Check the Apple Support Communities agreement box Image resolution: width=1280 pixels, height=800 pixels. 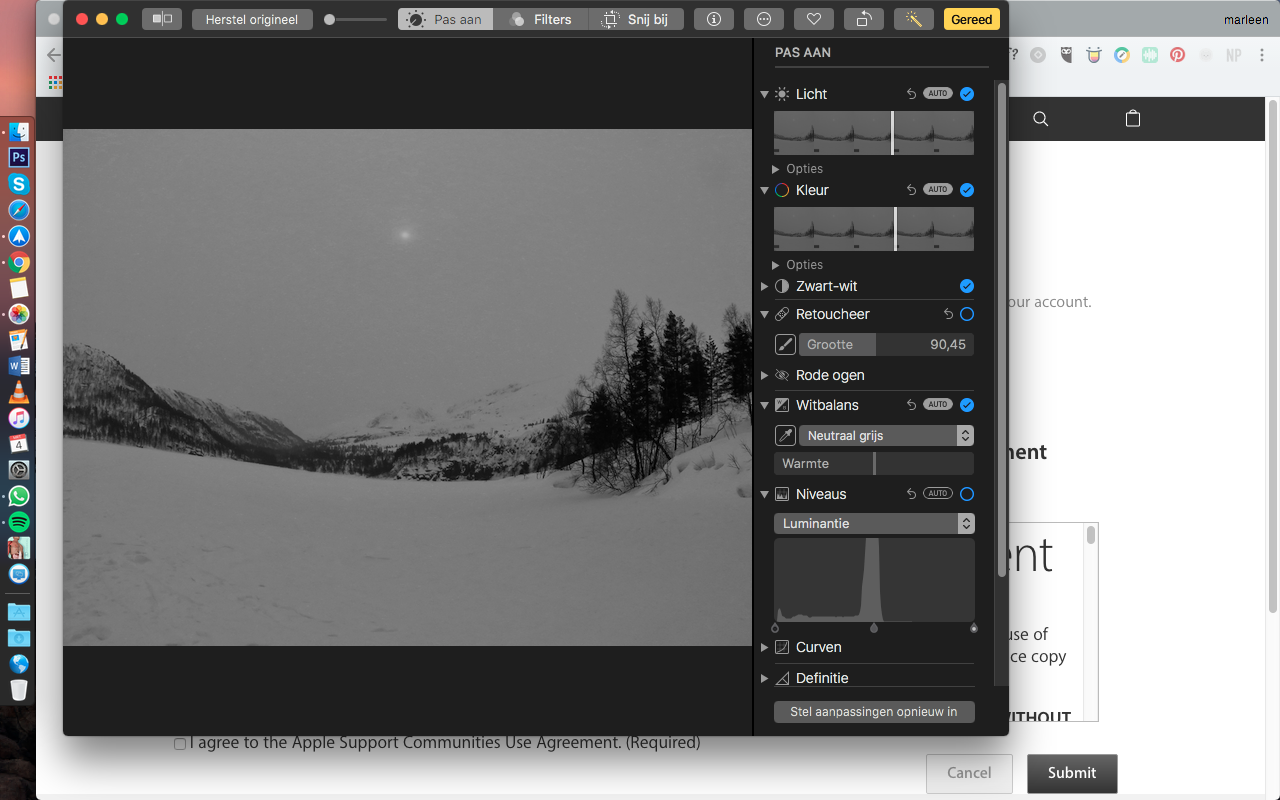tap(180, 744)
